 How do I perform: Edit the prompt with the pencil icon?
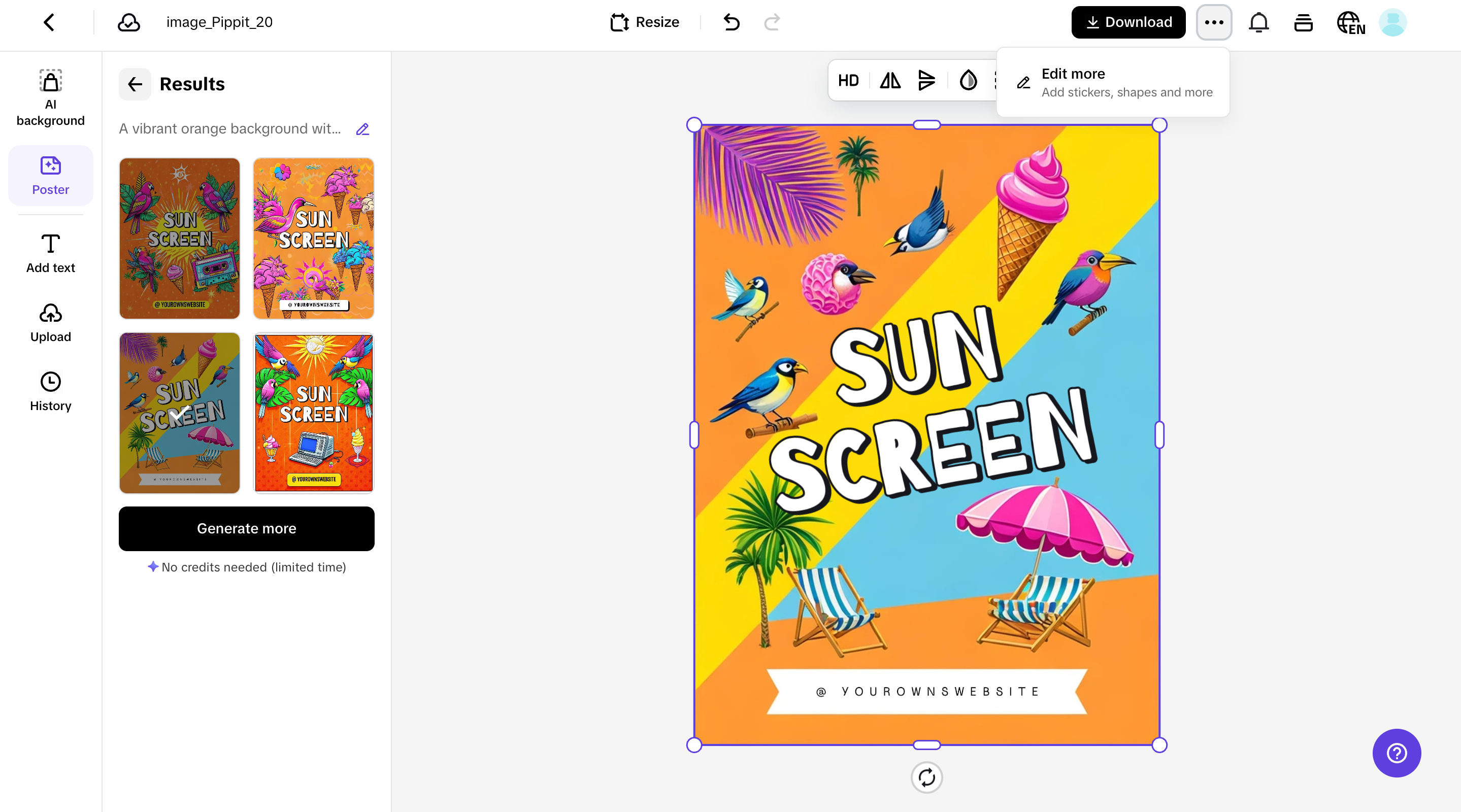click(362, 129)
